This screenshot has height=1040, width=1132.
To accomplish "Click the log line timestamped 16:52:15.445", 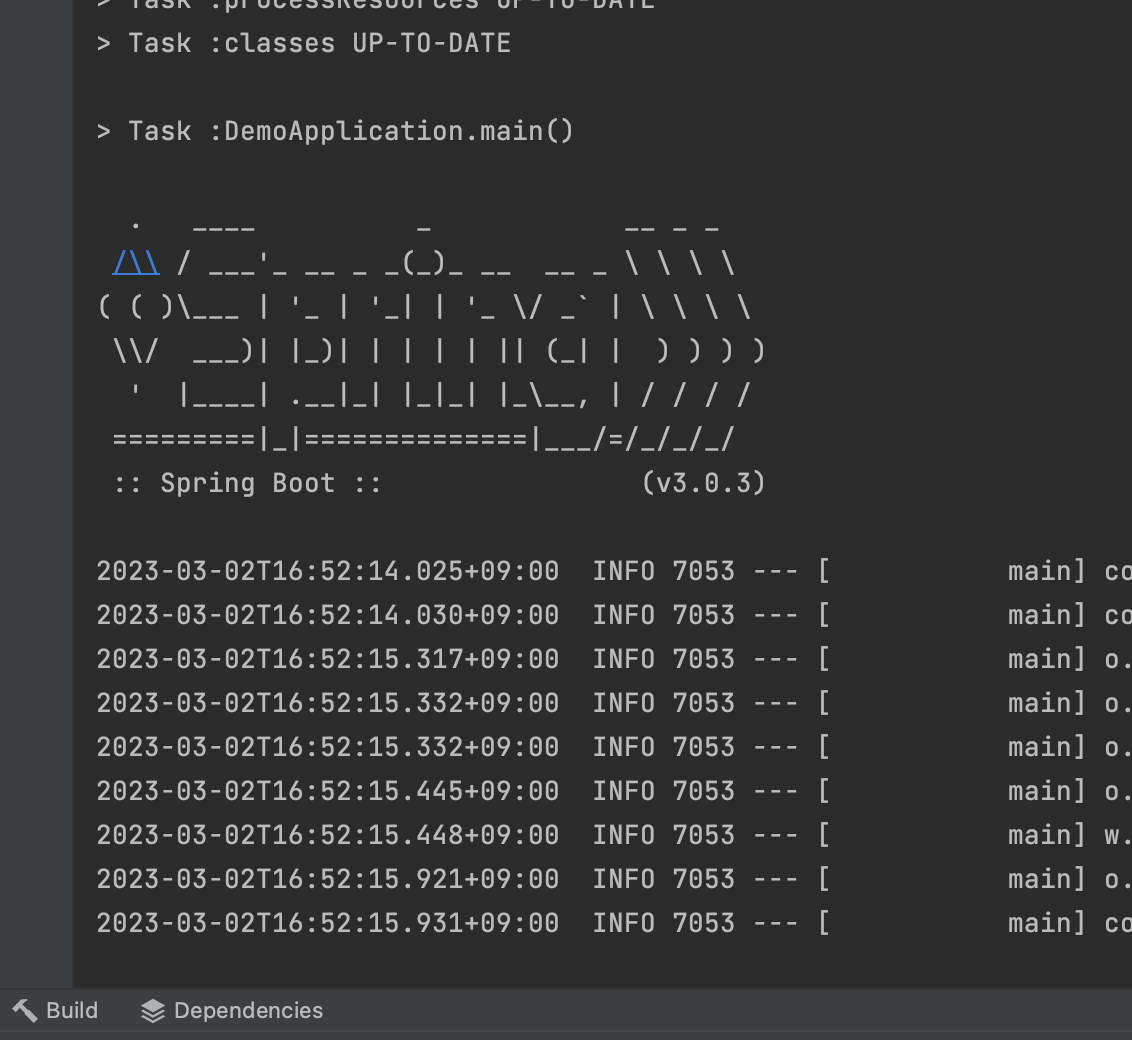I will tap(614, 792).
